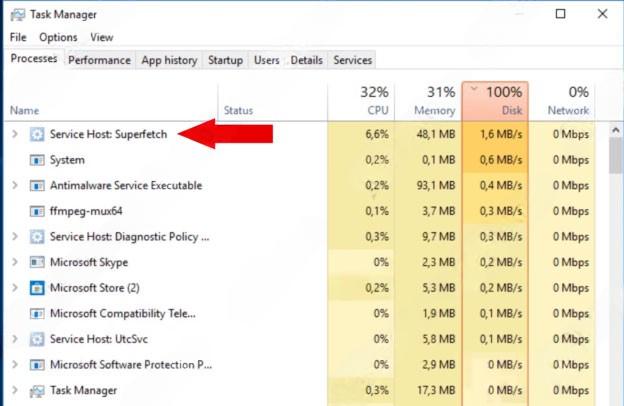Expand Microsoft Software Protection row

(x=15, y=364)
